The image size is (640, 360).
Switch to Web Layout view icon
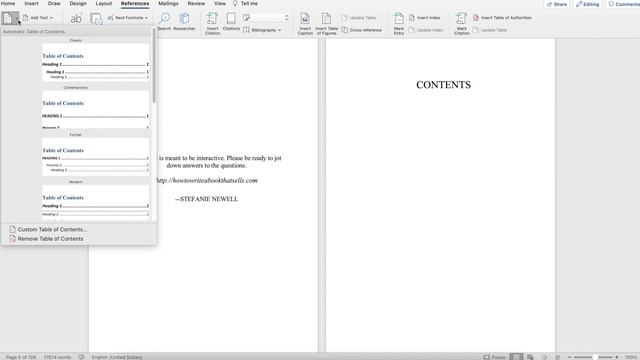[x=530, y=357]
